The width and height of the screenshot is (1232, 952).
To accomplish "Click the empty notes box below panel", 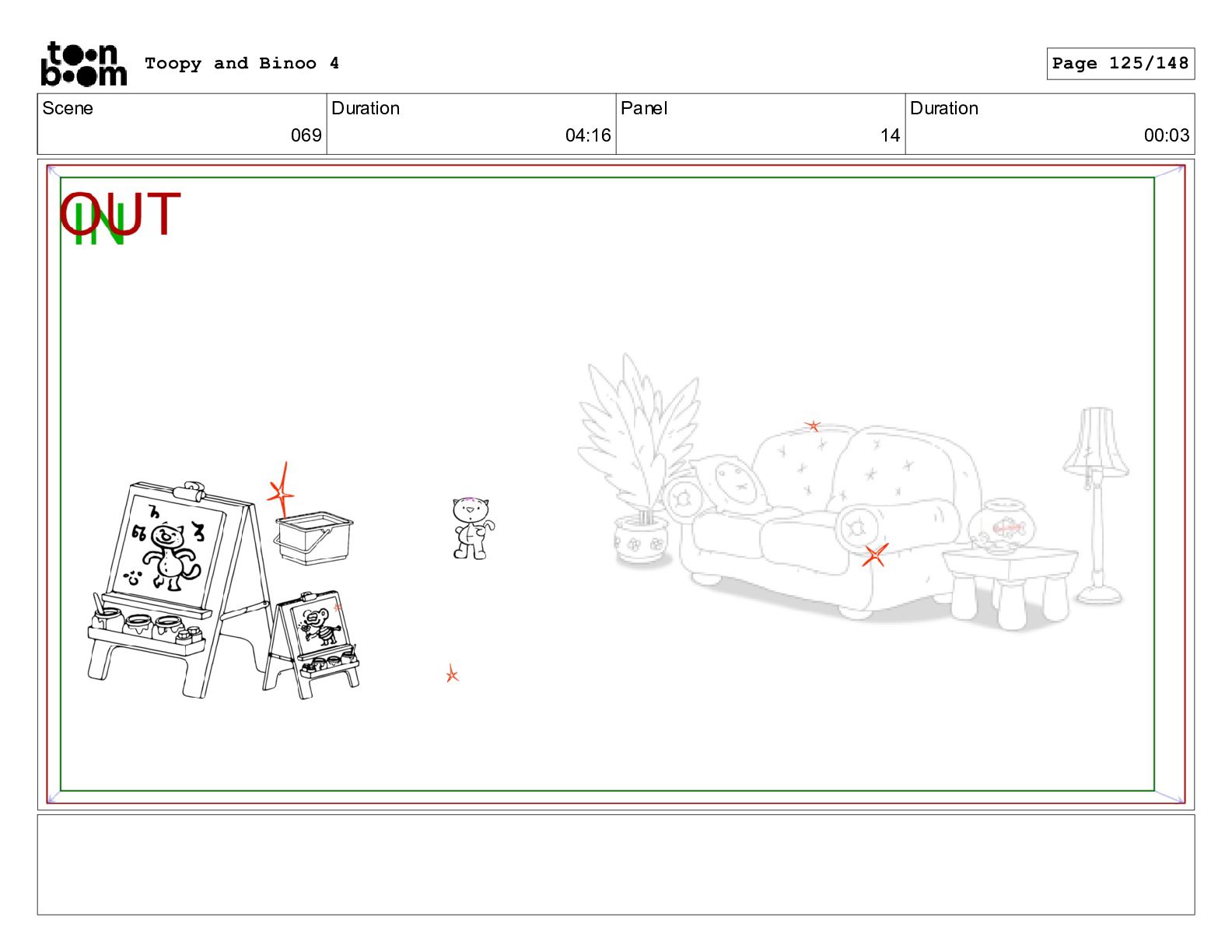I will point(616,865).
